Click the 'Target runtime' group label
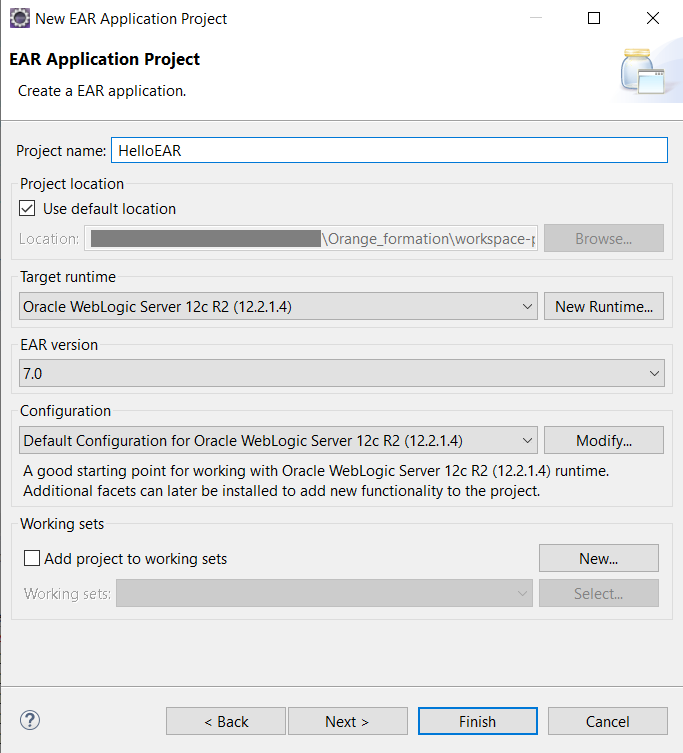Viewport: 683px width, 753px height. [x=68, y=277]
